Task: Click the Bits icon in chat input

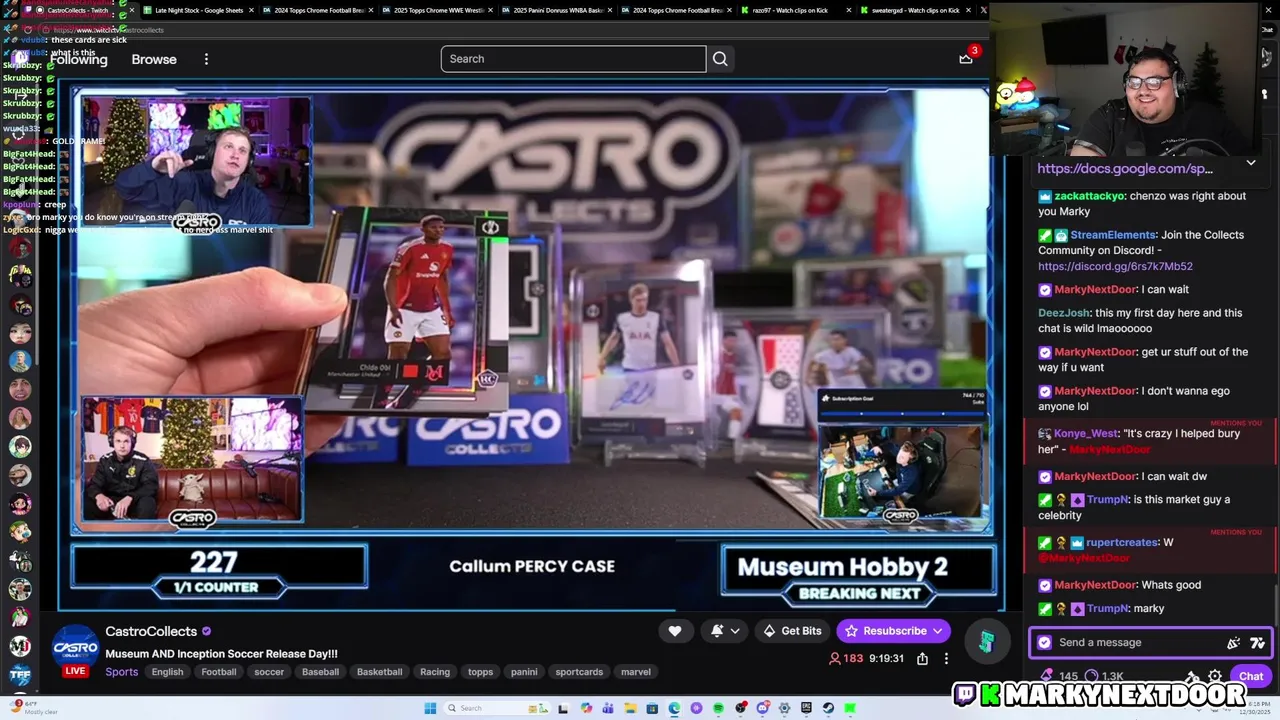Action: [x=1234, y=643]
